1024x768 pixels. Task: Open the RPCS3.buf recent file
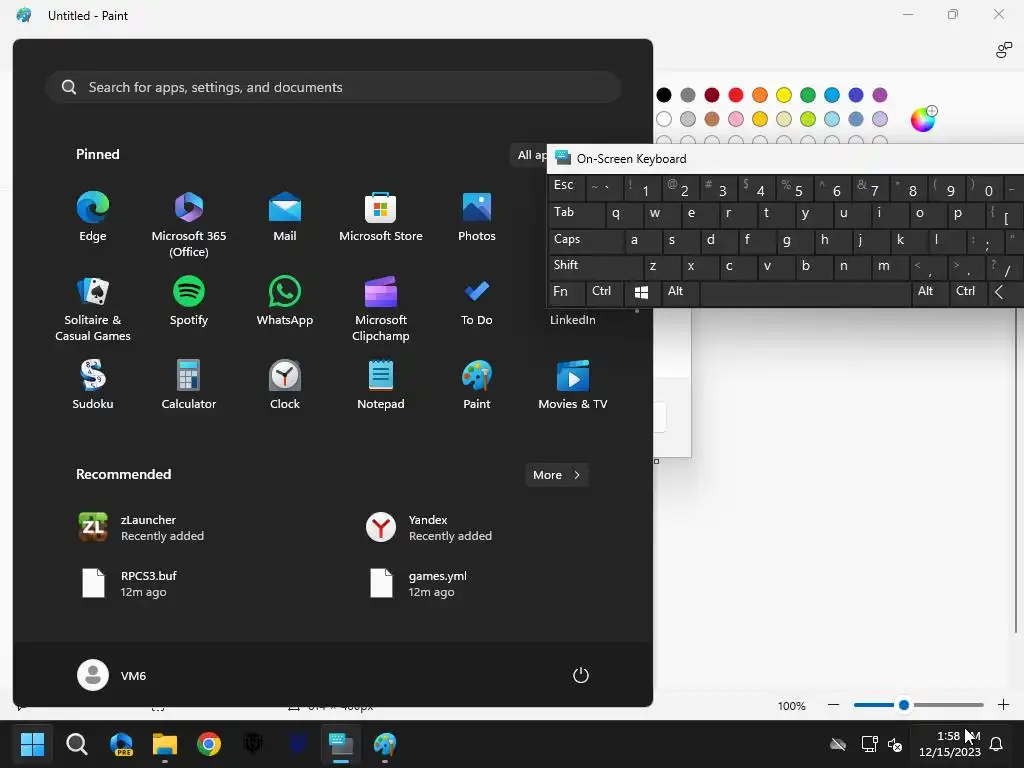click(x=127, y=583)
